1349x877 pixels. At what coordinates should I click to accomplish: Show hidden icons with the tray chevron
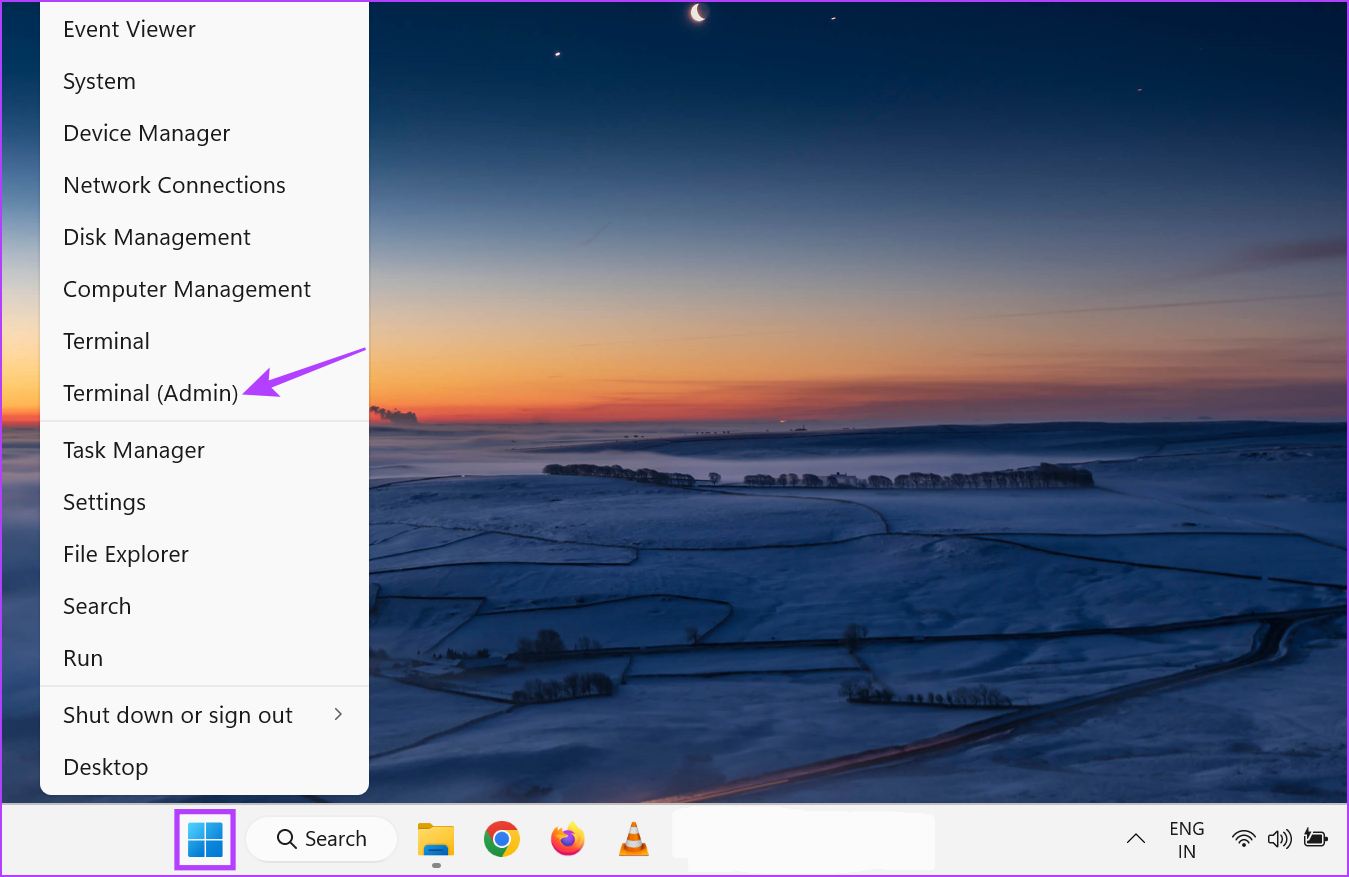[1135, 839]
